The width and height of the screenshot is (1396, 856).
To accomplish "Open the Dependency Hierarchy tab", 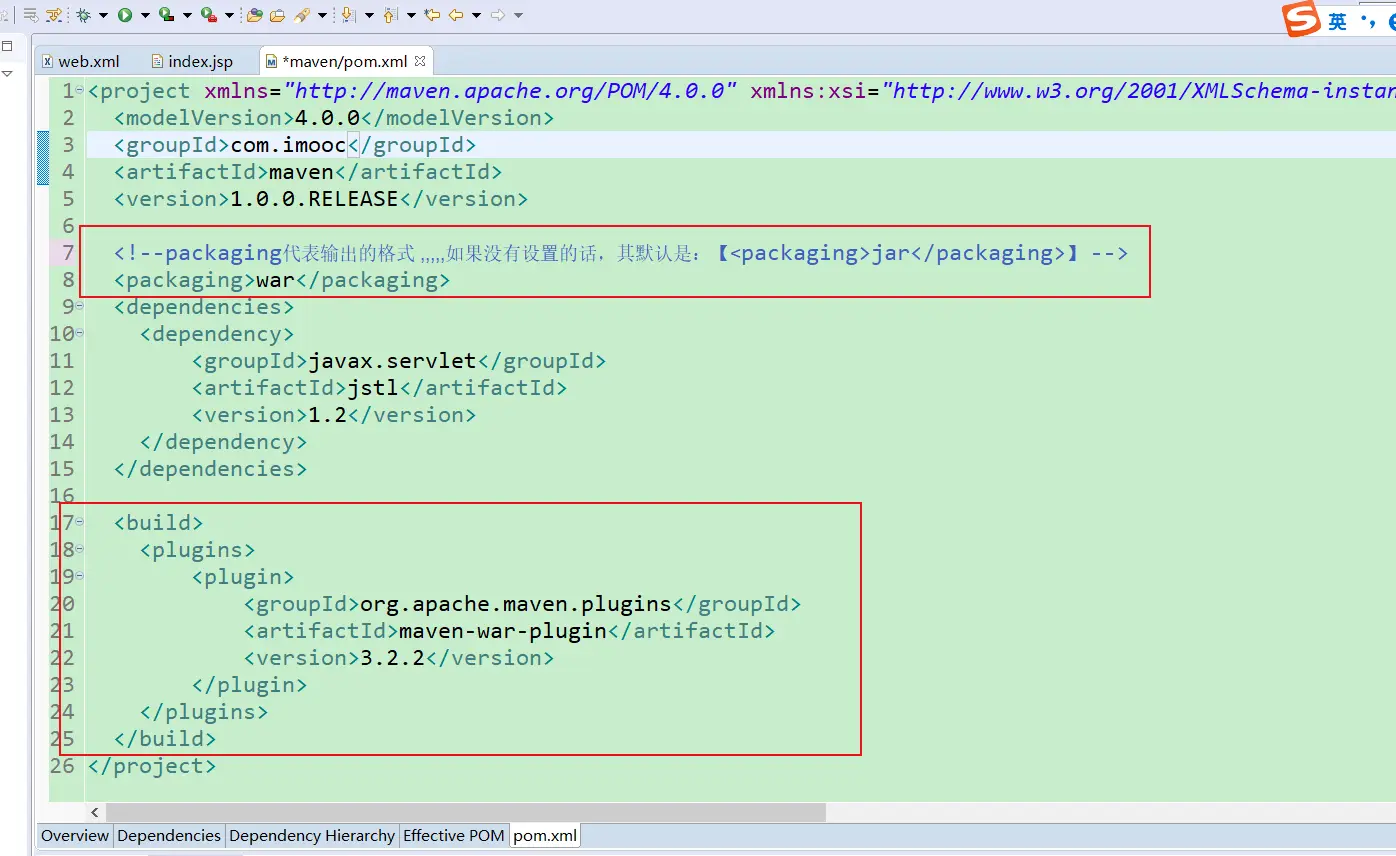I will point(312,836).
